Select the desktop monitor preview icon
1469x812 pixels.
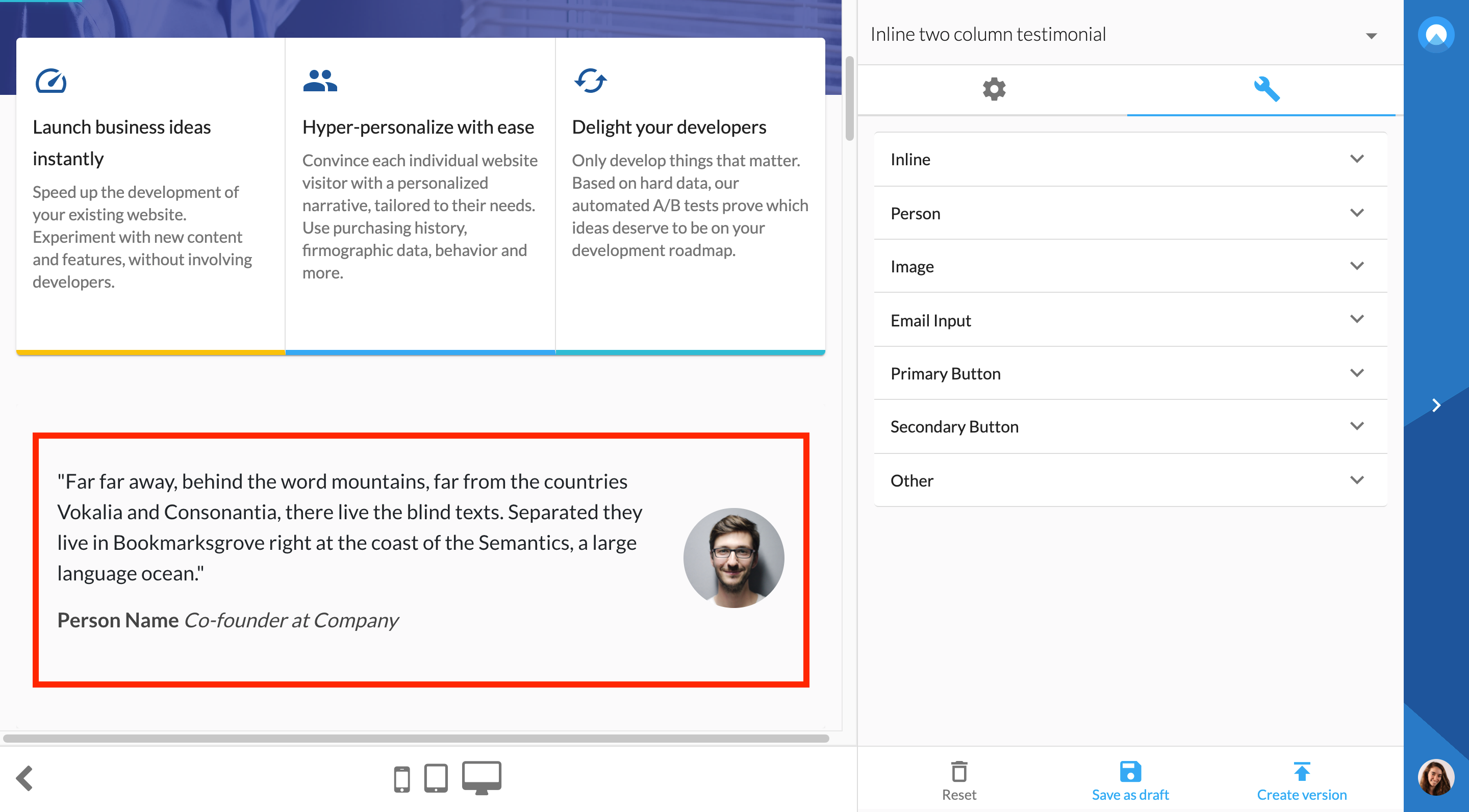tap(482, 777)
